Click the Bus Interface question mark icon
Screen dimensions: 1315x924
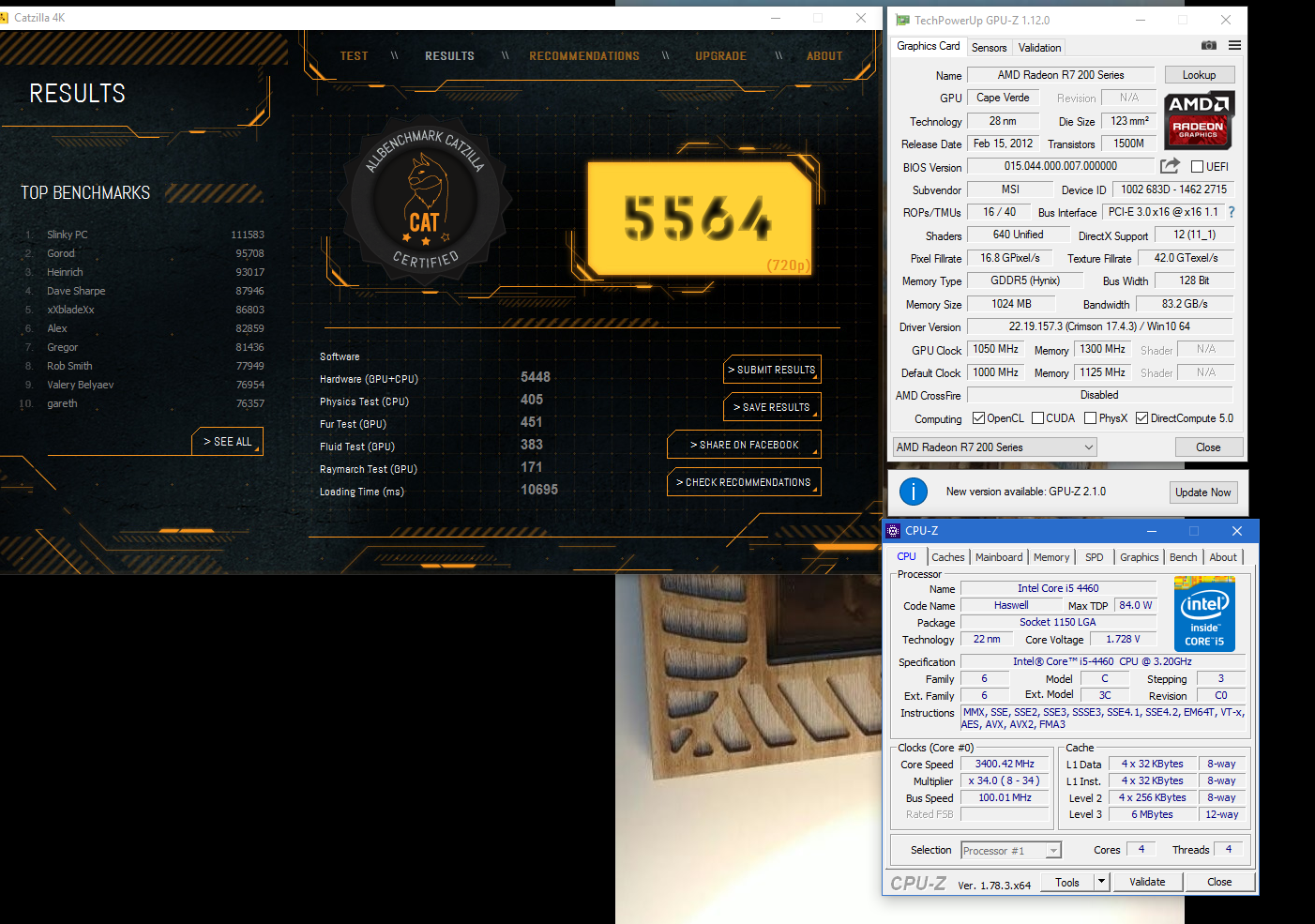1232,212
